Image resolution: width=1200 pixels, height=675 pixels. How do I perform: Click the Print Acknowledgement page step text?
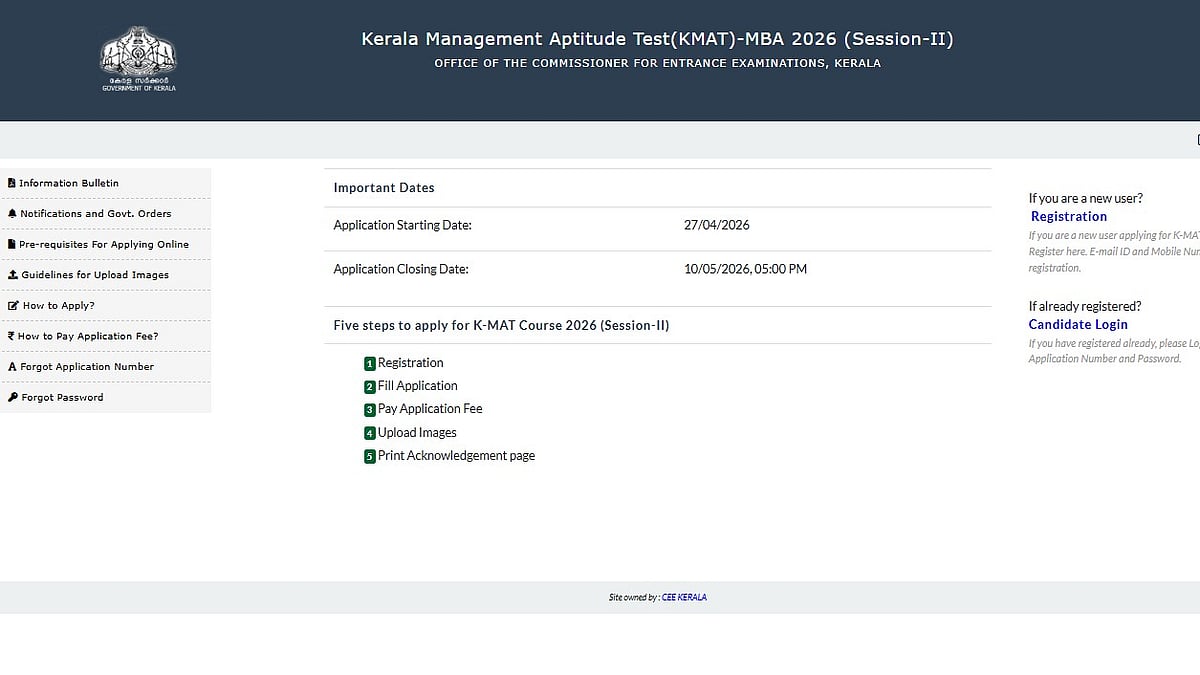pyautogui.click(x=456, y=456)
